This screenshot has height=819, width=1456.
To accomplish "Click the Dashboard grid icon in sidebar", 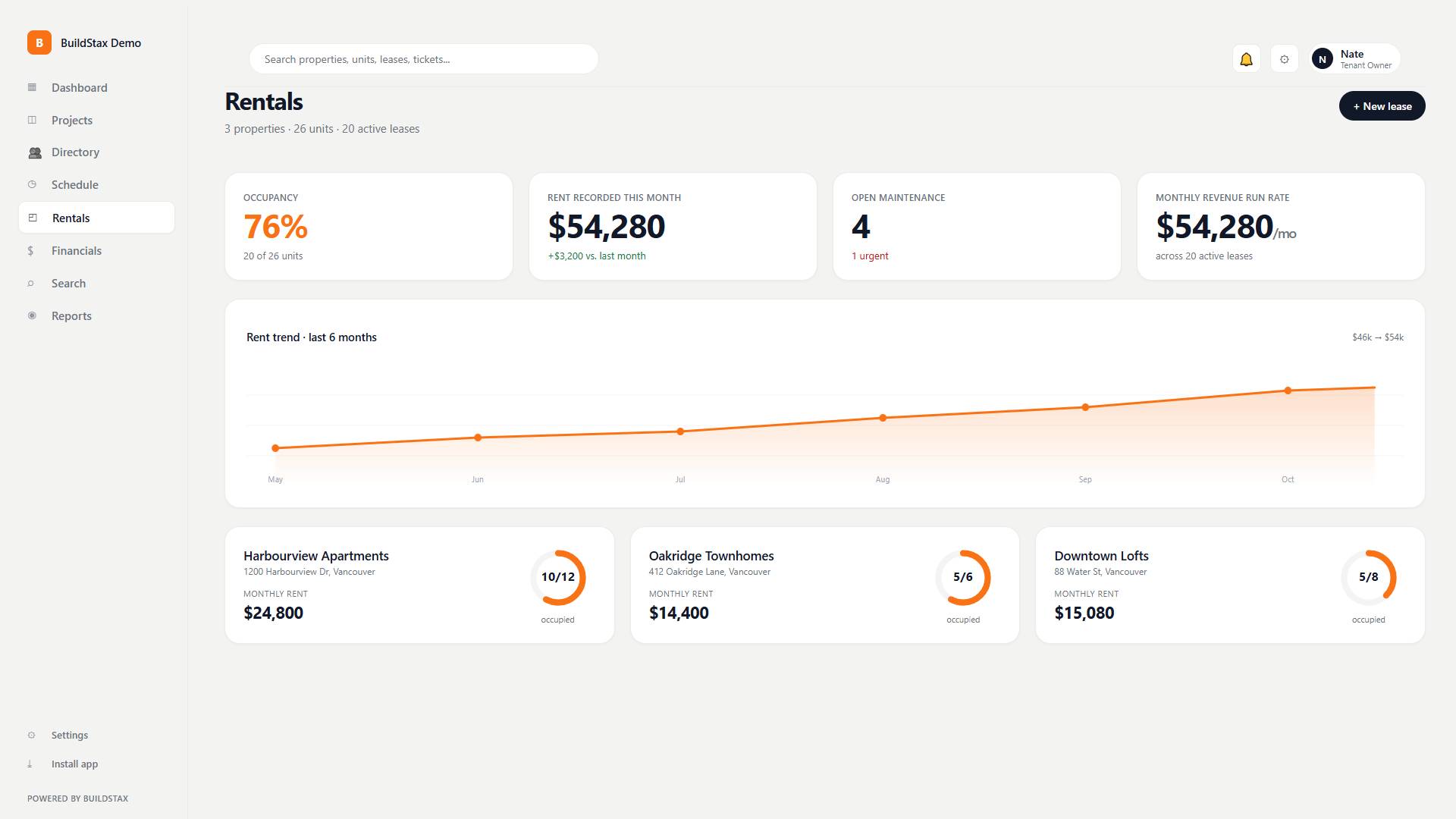I will click(32, 87).
